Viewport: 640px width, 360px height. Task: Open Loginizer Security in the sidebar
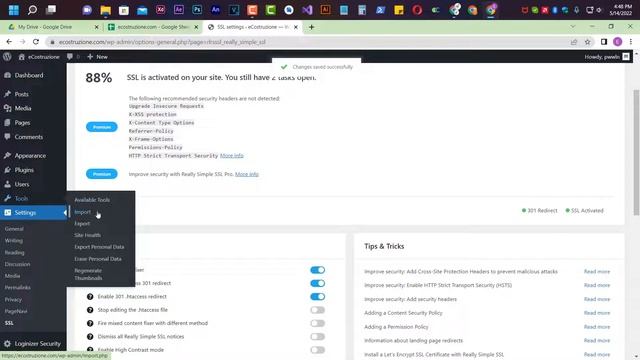[33, 344]
